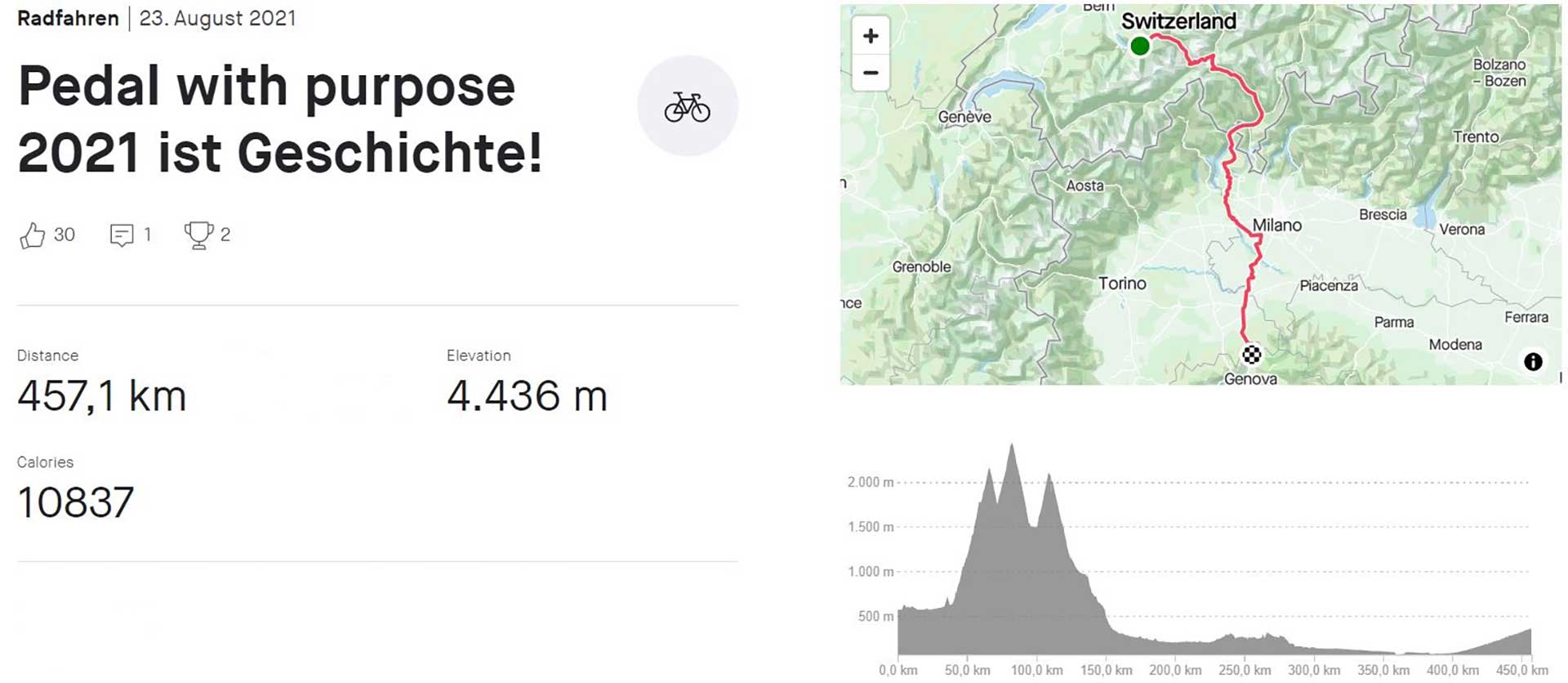Screen dimensions: 1568x683
Task: Click the trophy achievements icon
Action: pos(198,235)
